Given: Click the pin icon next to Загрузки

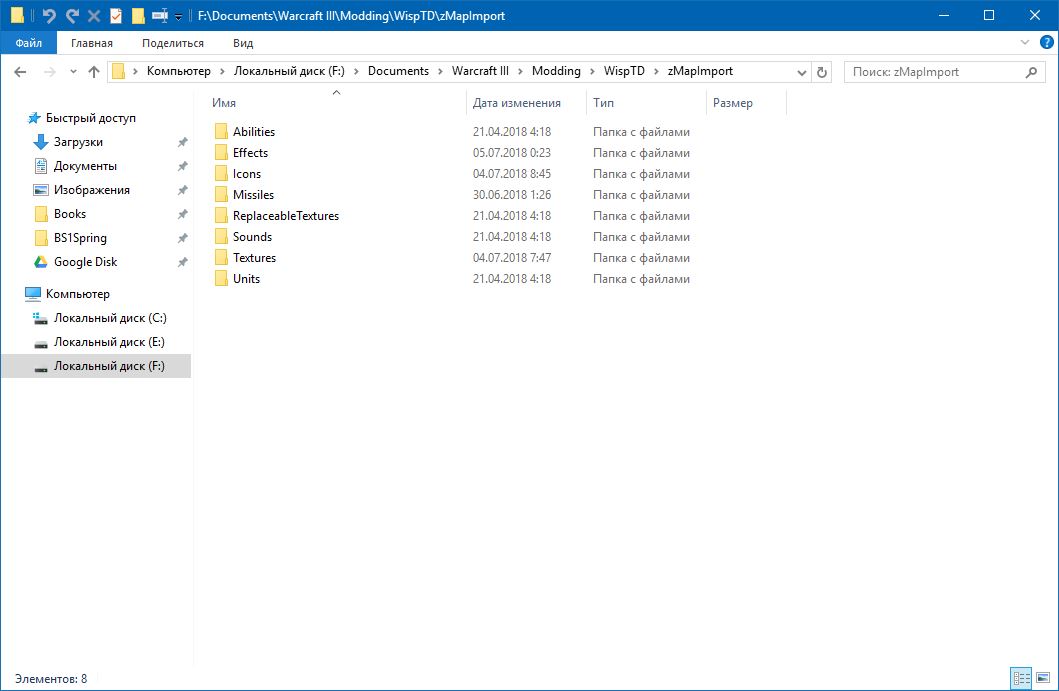Looking at the screenshot, I should [182, 142].
